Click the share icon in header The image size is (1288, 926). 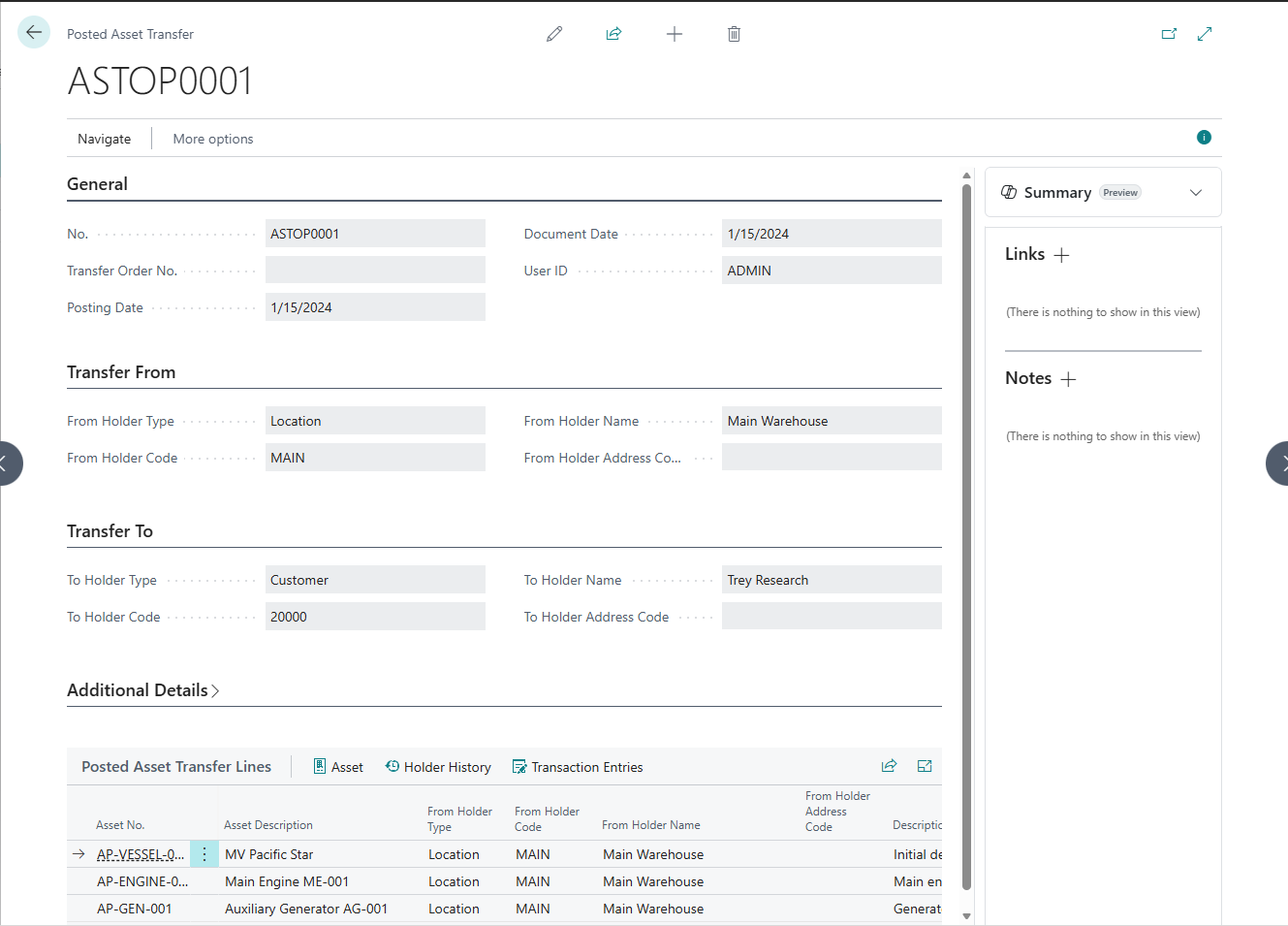coord(613,34)
